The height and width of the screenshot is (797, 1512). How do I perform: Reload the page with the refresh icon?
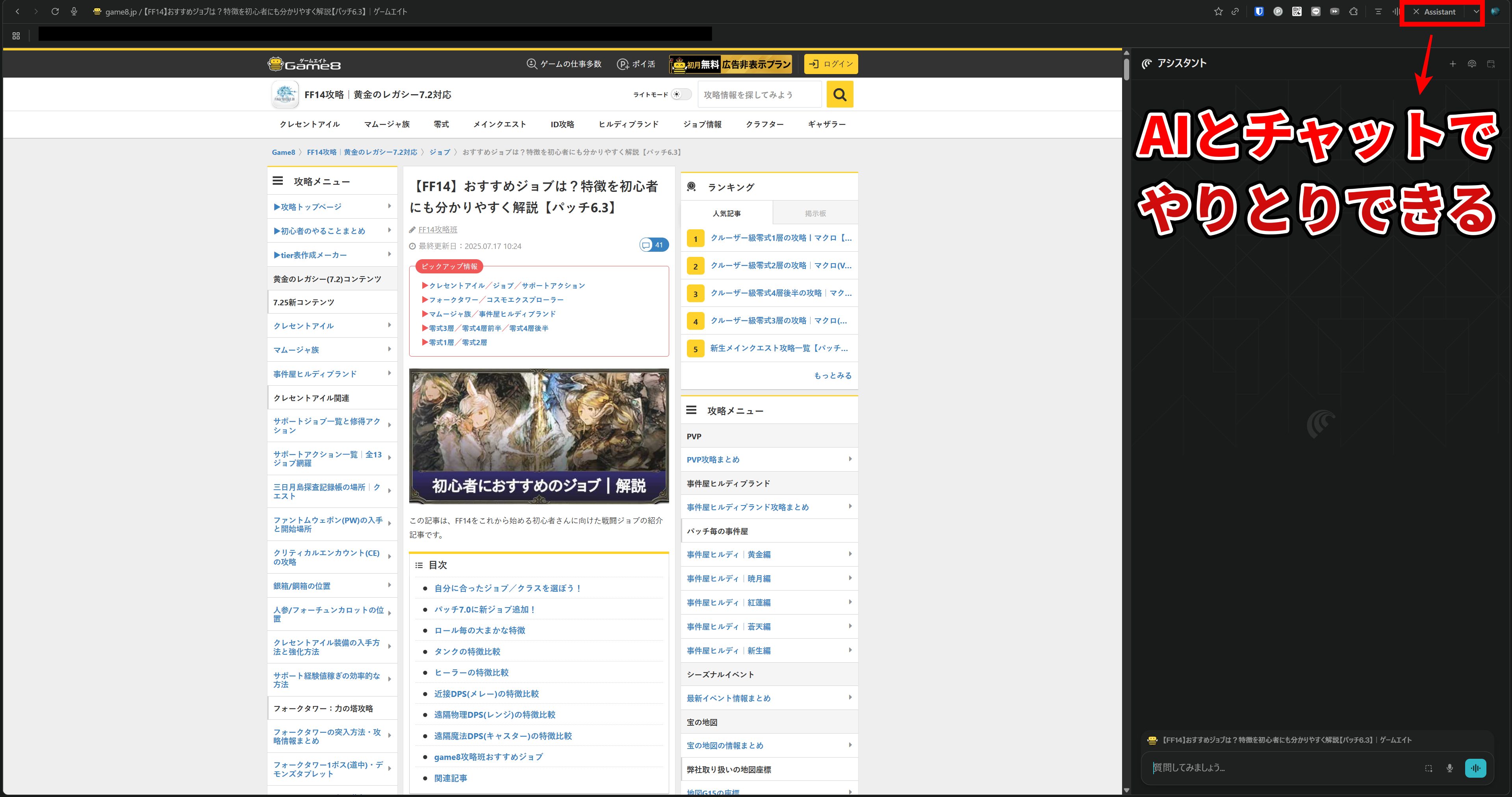click(x=55, y=11)
